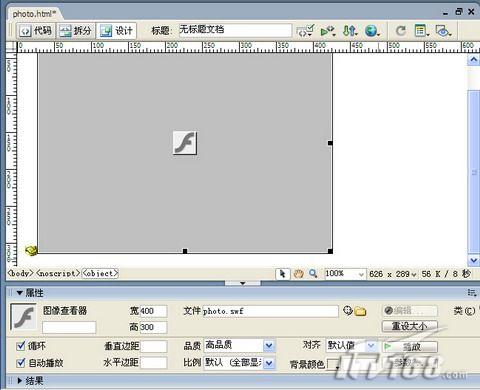Choose the Hand tool in status bar

298,274
